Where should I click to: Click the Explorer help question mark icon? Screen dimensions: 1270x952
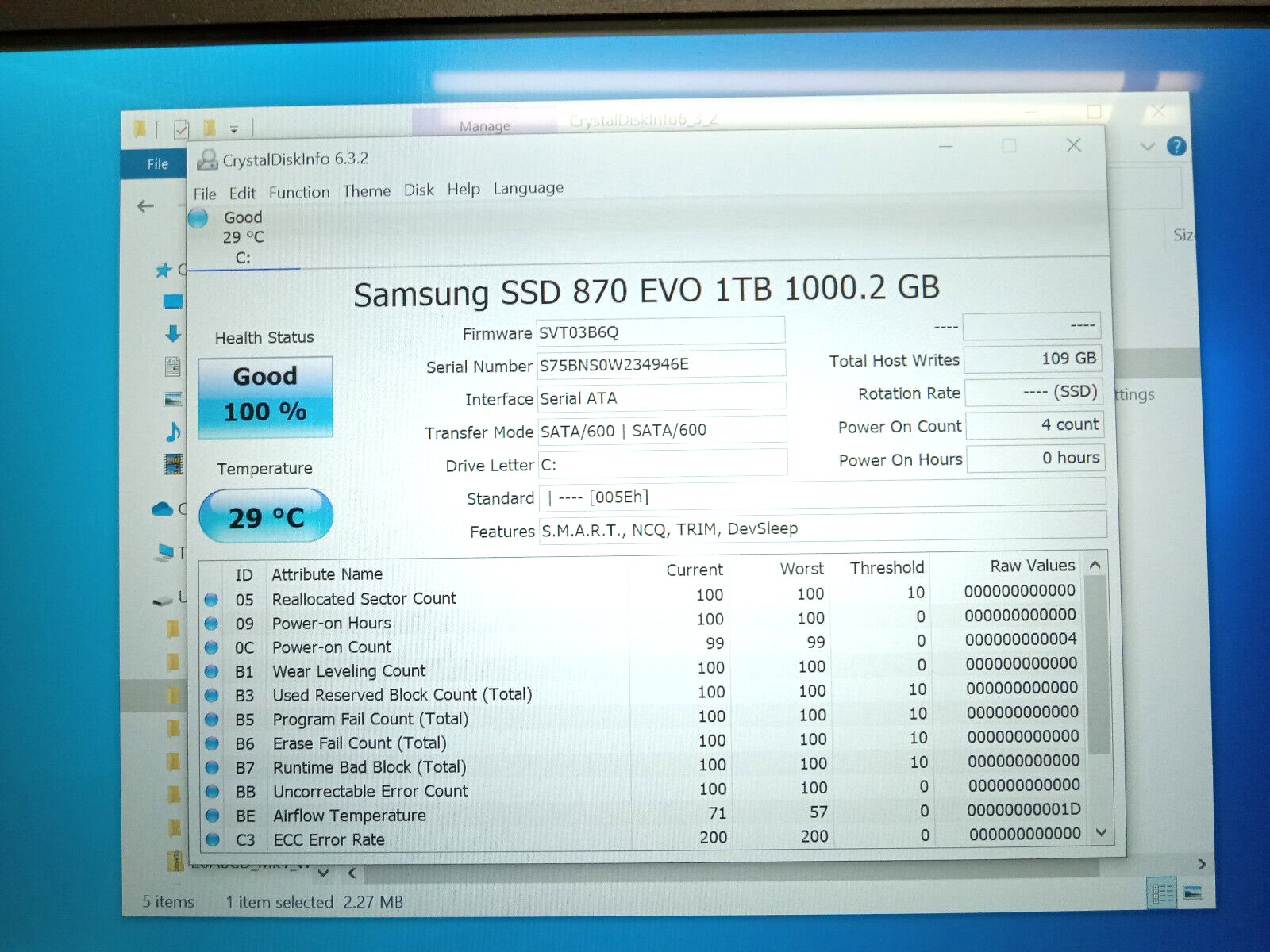coord(1176,146)
